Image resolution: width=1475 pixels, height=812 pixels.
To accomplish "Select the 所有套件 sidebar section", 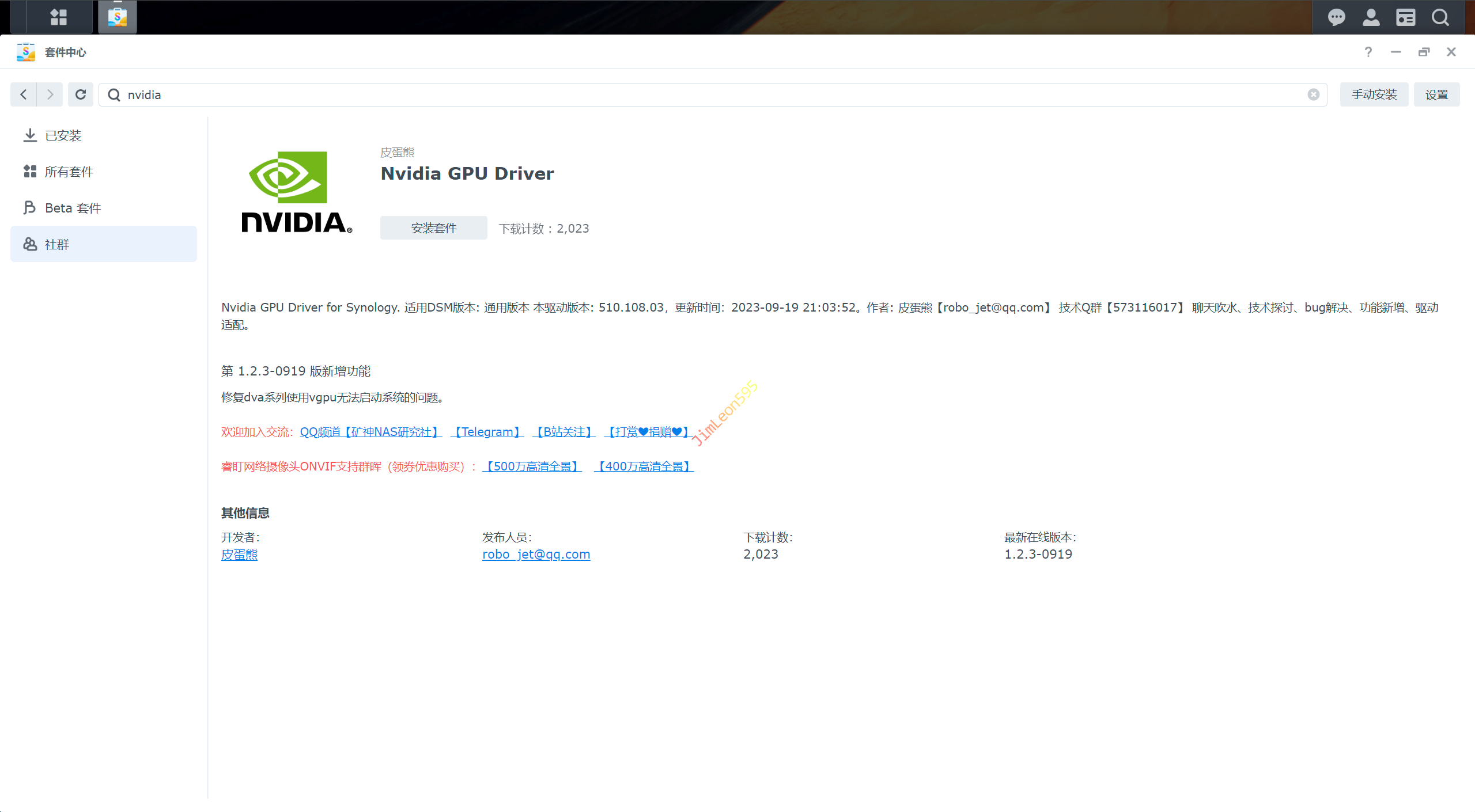I will (x=69, y=172).
